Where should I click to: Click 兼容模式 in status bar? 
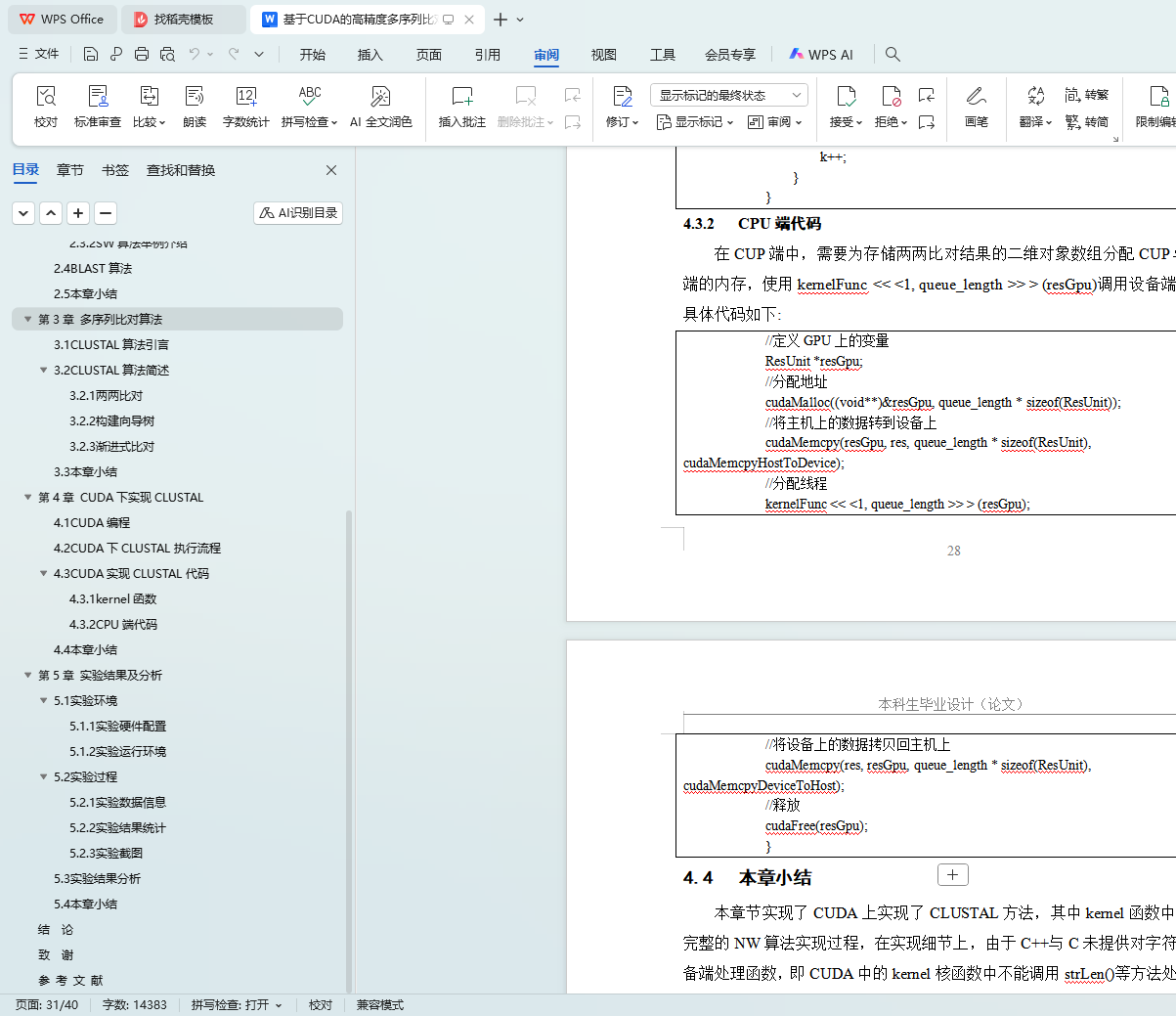click(x=380, y=1005)
